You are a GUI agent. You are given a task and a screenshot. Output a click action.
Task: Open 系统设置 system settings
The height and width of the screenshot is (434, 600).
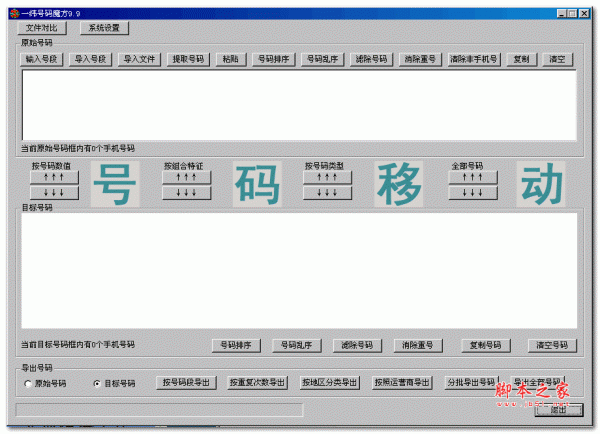click(104, 28)
